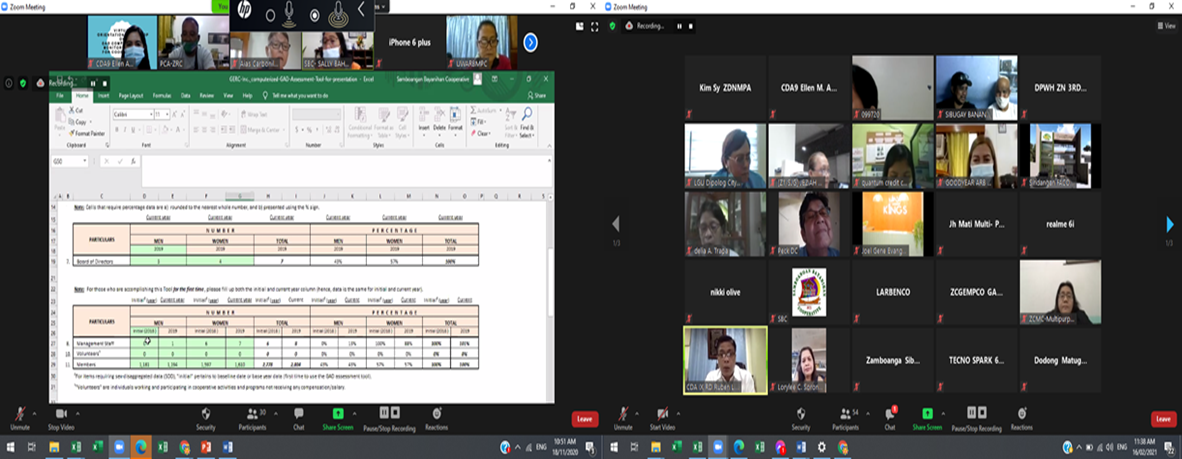Click Conditional Formatting in Excel
Viewport: 1182px width, 459px height.
360,122
